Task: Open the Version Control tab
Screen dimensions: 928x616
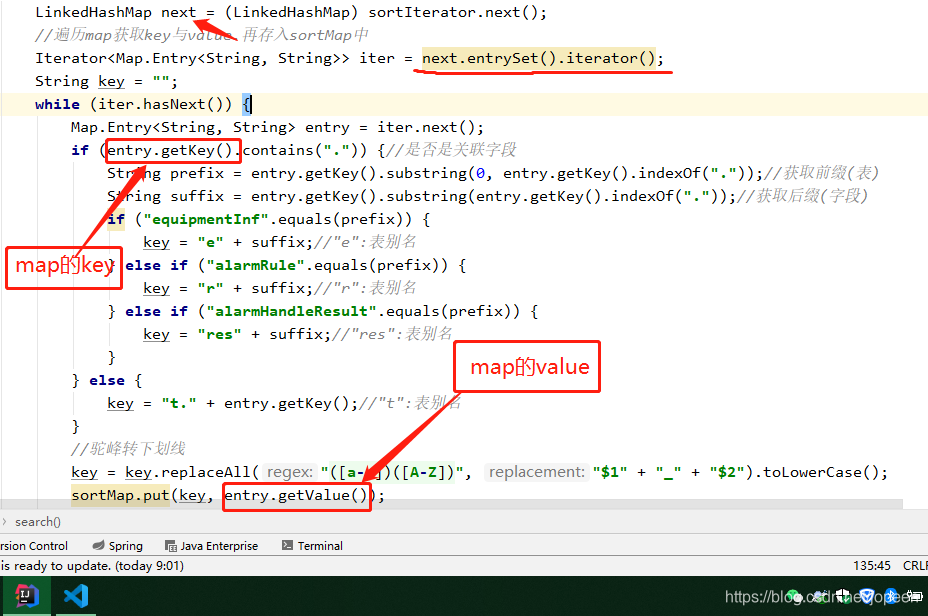Action: [x=34, y=546]
